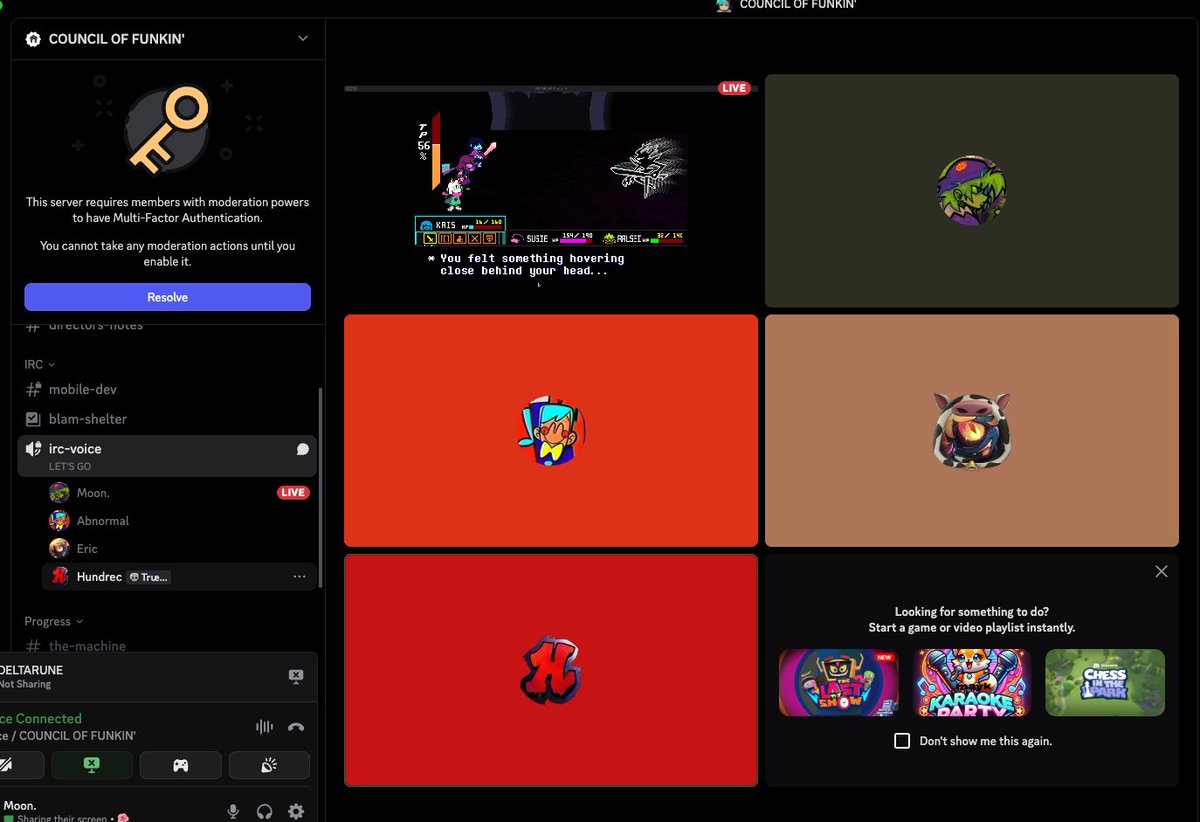The width and height of the screenshot is (1200, 822).
Task: Open User Settings gear icon
Action: click(296, 811)
